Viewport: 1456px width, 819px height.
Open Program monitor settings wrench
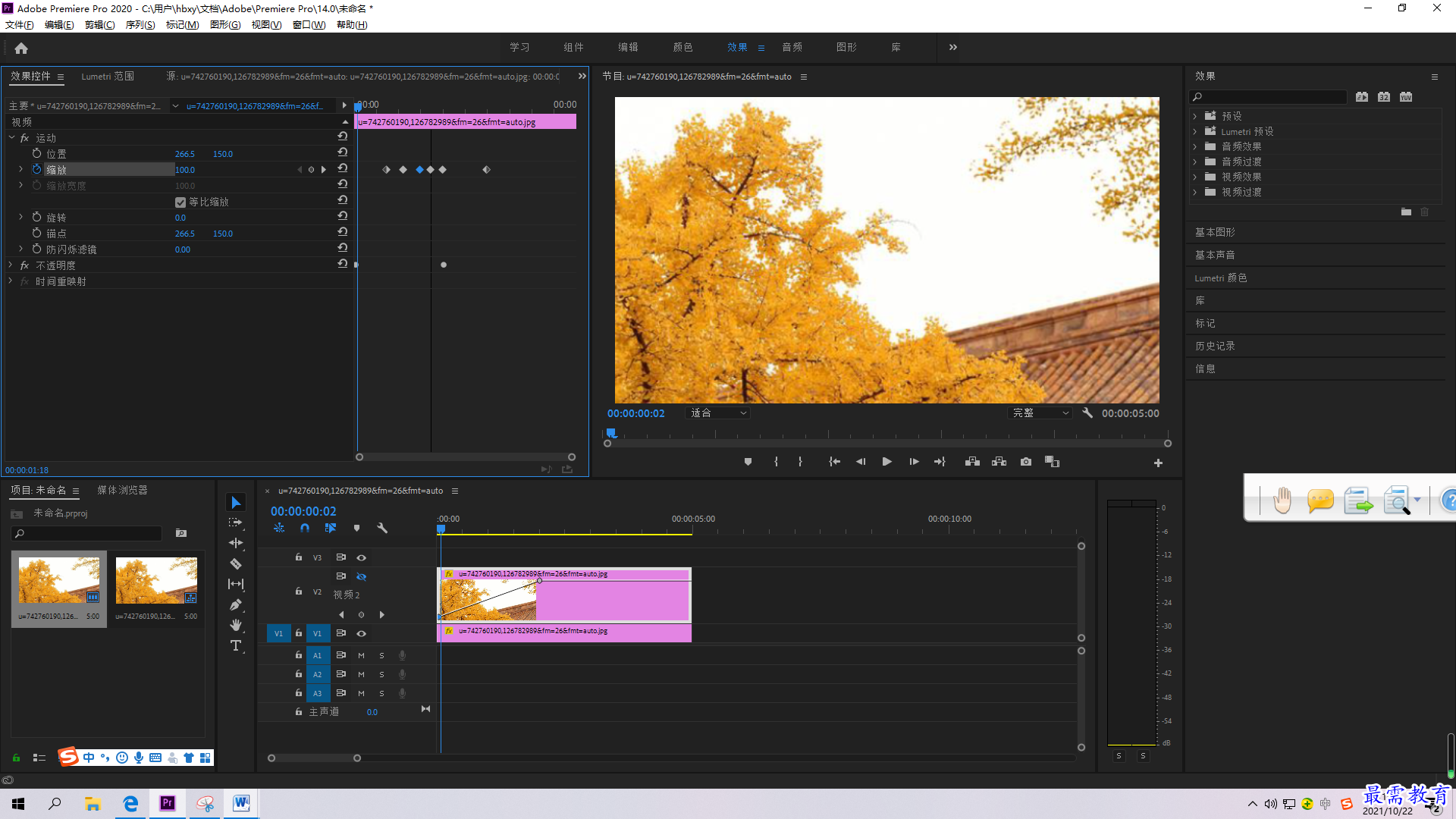1087,413
